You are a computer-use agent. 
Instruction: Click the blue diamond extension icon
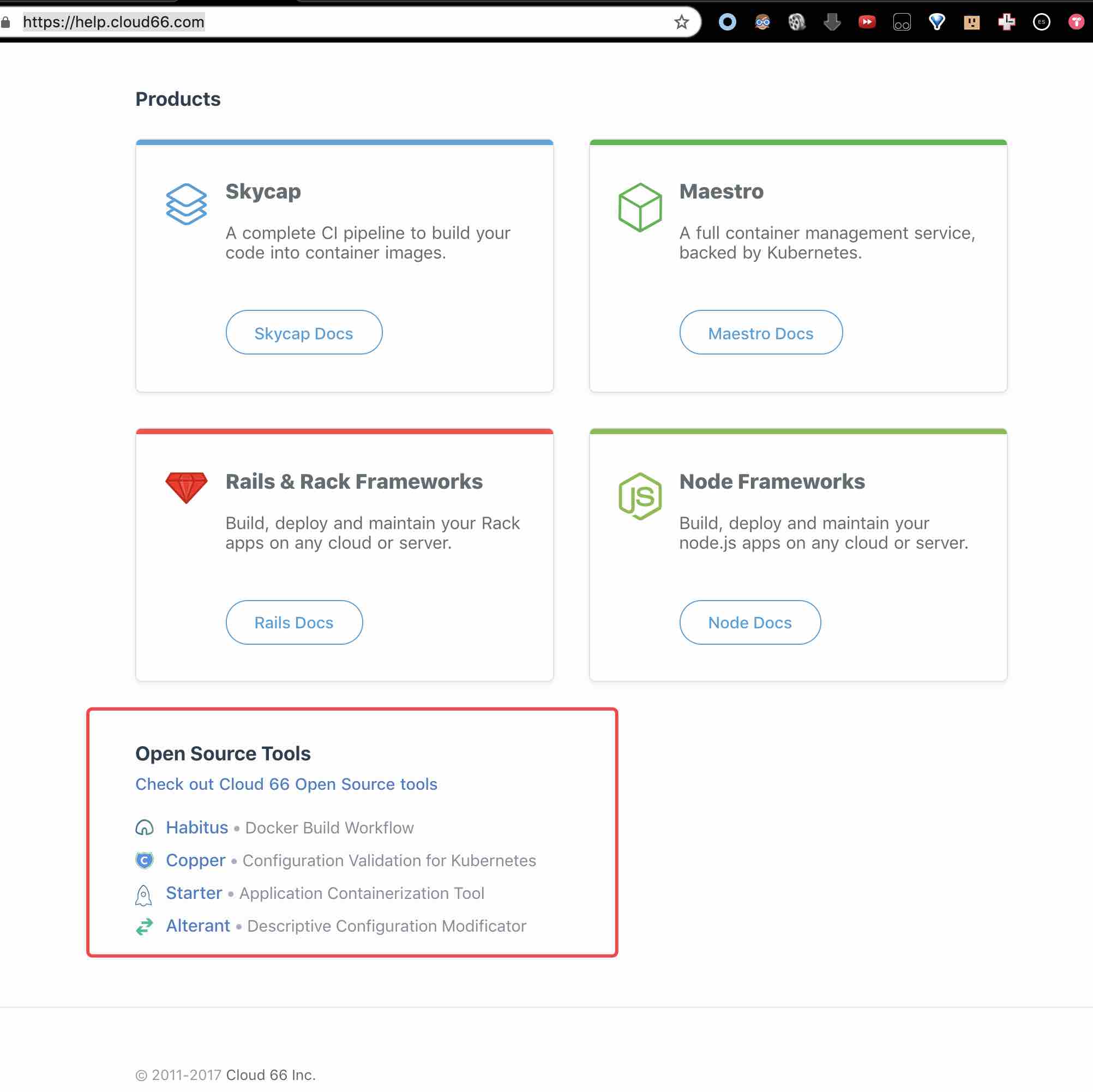(936, 22)
